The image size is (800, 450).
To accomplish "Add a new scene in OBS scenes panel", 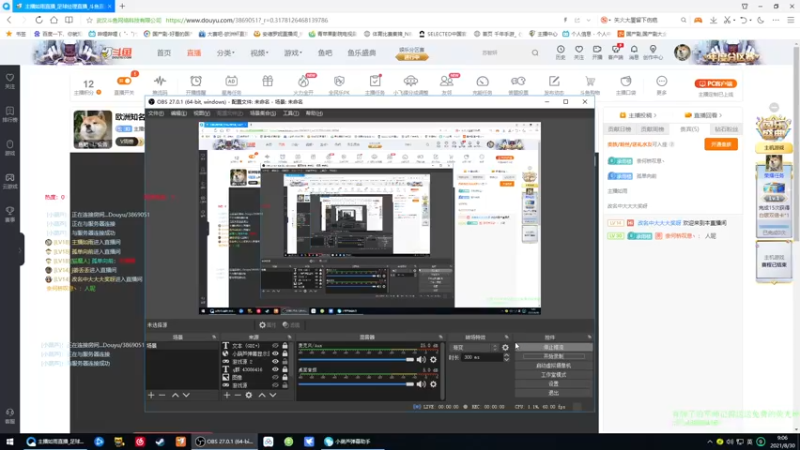I will (151, 395).
